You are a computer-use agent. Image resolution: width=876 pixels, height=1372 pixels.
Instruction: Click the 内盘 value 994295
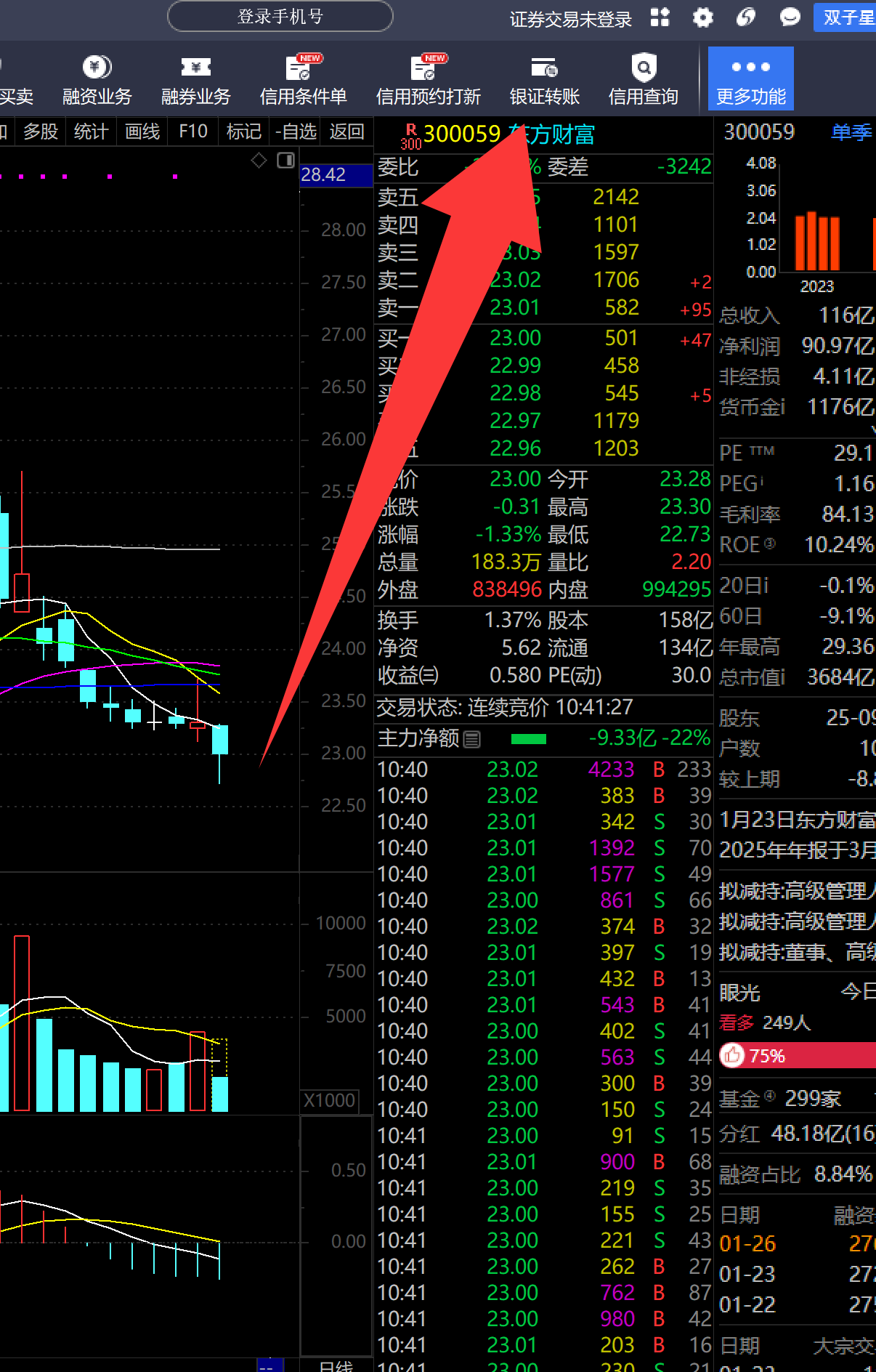[676, 589]
